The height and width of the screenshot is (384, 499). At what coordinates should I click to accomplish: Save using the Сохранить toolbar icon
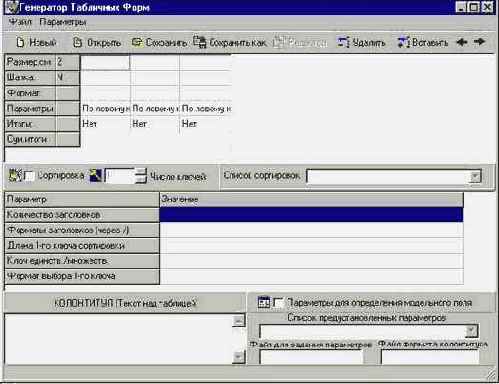137,42
